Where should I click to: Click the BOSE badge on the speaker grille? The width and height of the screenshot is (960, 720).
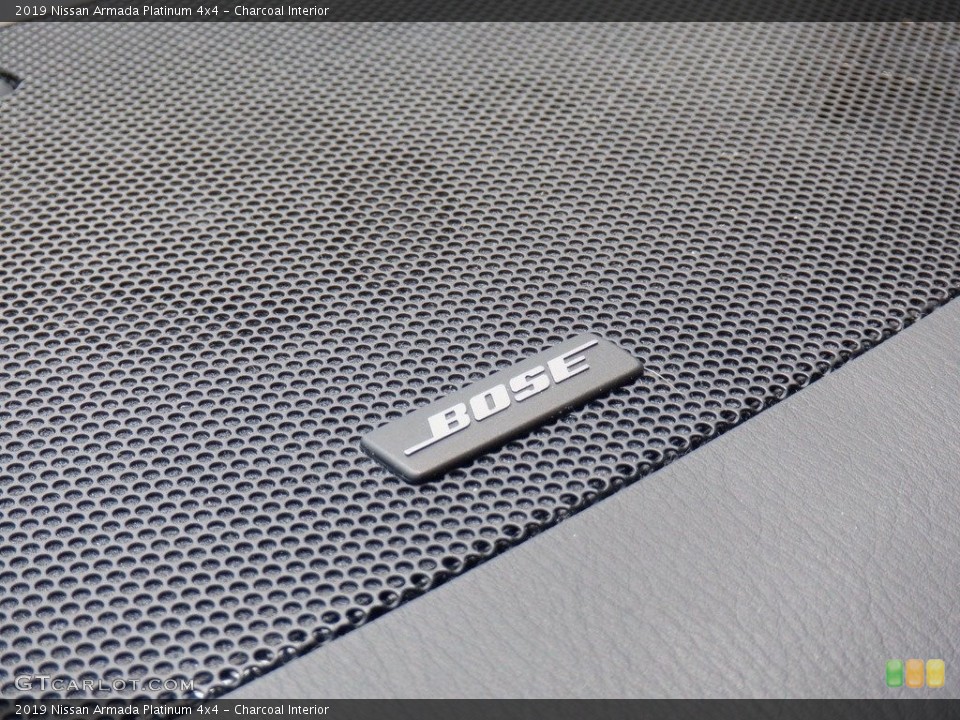[501, 408]
